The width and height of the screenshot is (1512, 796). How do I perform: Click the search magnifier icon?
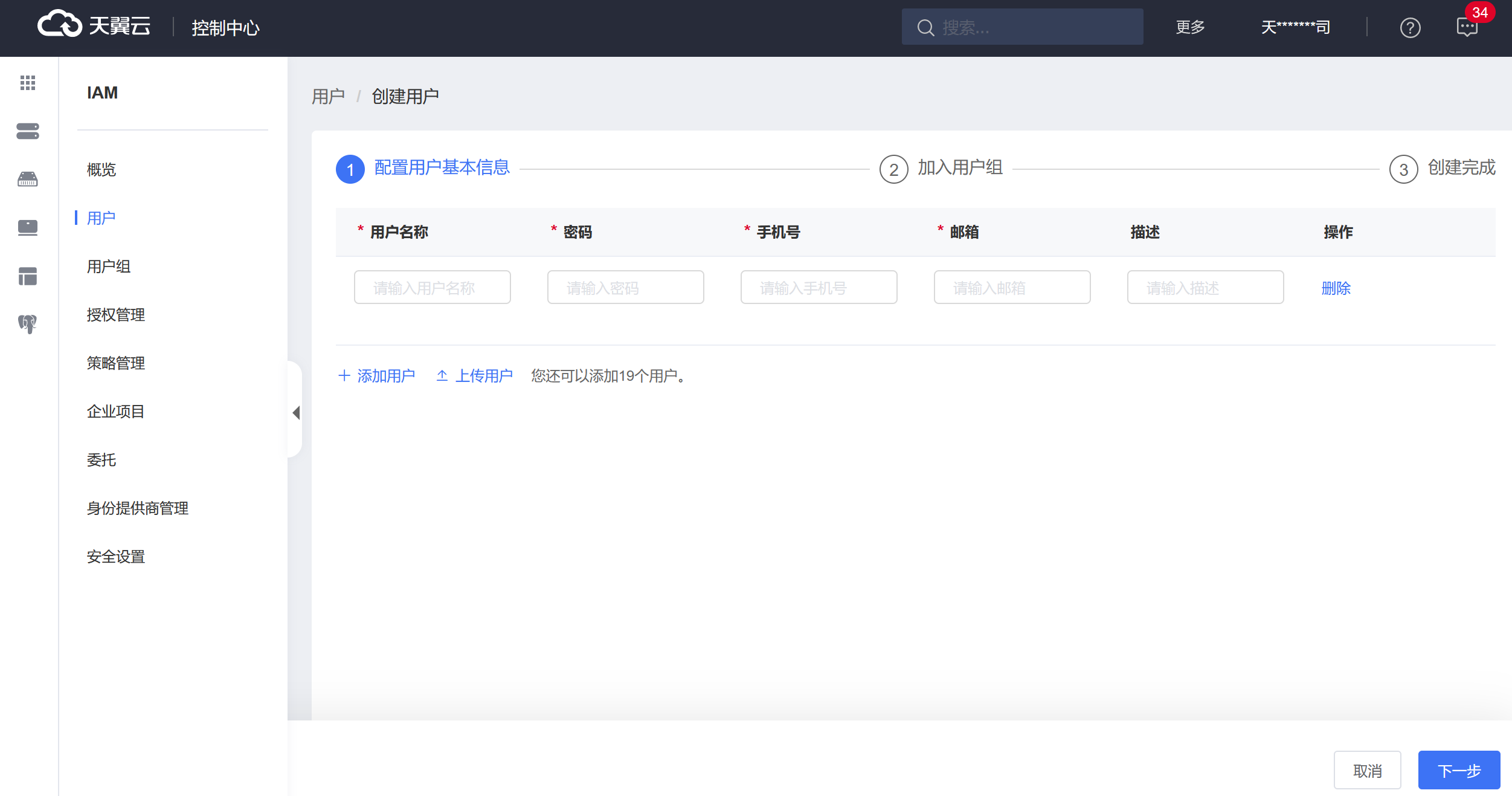[925, 28]
